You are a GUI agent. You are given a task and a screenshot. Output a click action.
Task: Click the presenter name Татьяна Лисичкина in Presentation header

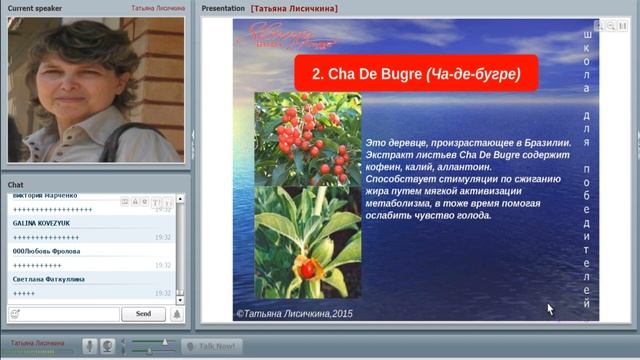(x=294, y=8)
